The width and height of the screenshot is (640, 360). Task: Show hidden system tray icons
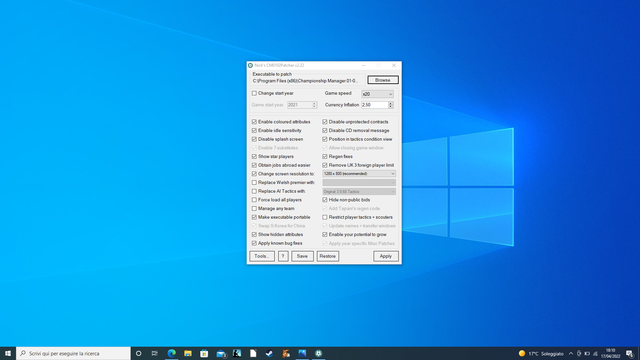571,353
